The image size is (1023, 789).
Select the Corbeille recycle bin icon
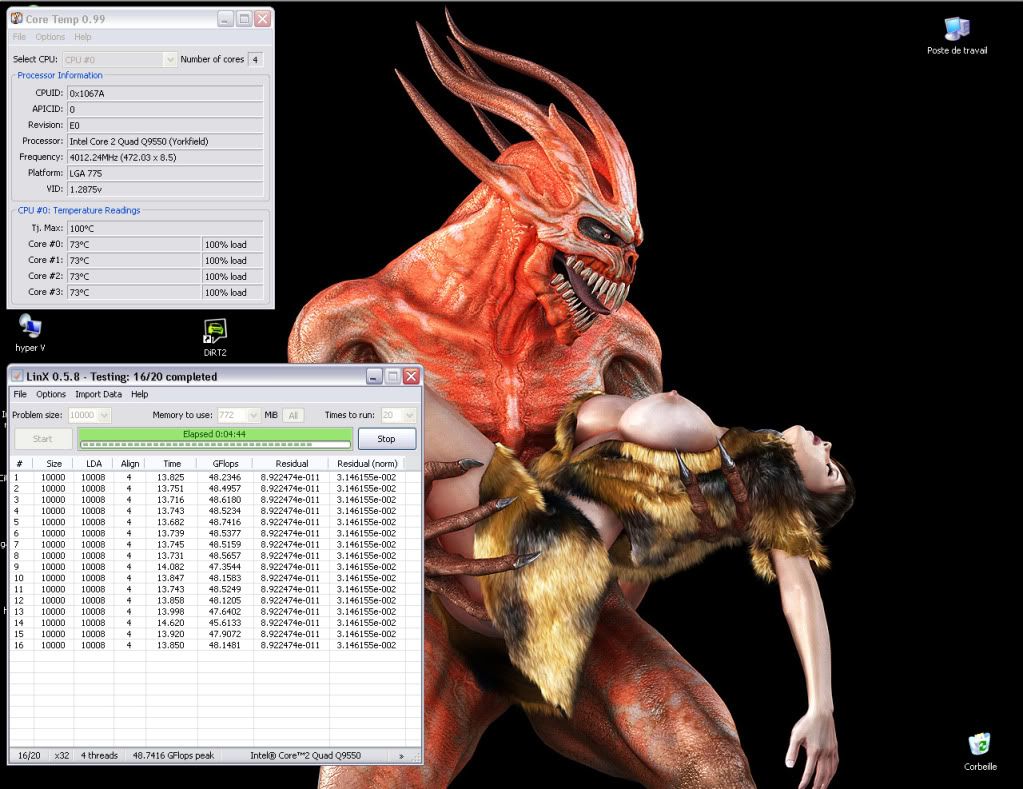[x=979, y=745]
